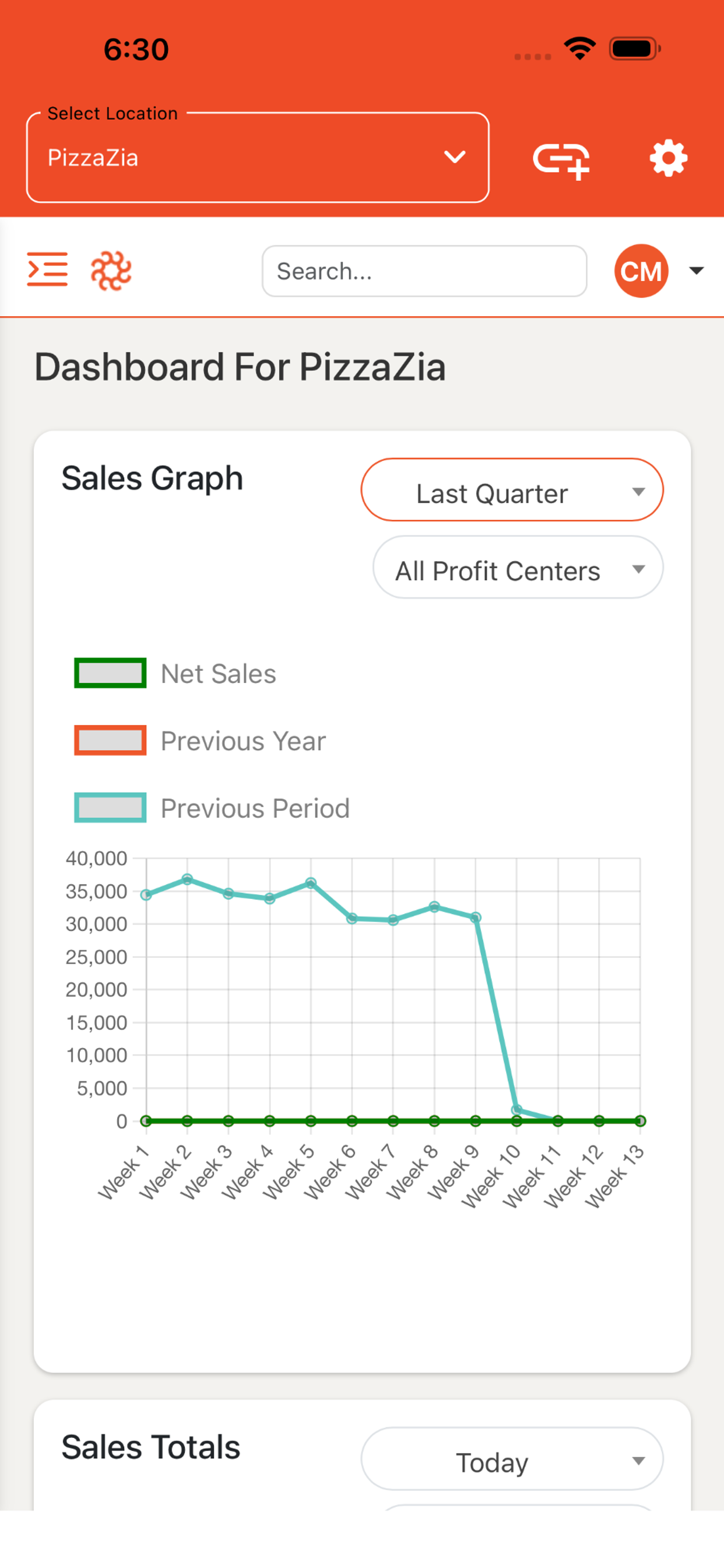
Task: Open the Today dropdown in Sales Totals
Action: [x=512, y=1459]
